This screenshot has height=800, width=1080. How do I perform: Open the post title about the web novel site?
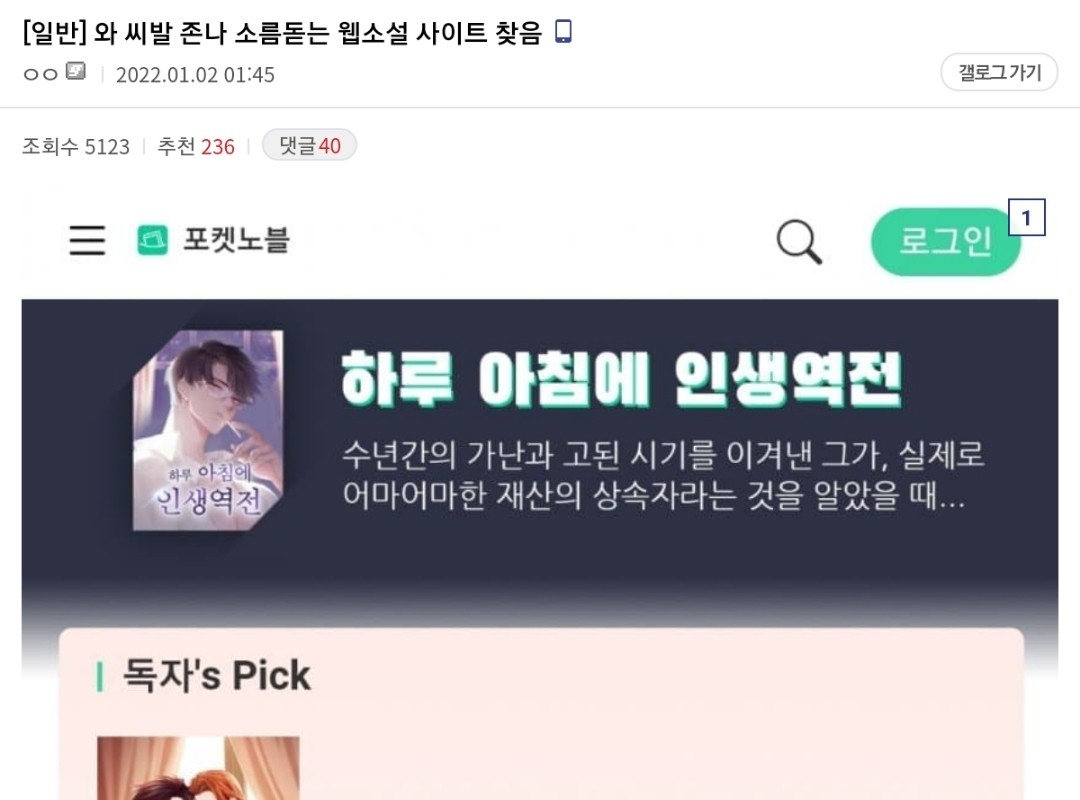[282, 32]
